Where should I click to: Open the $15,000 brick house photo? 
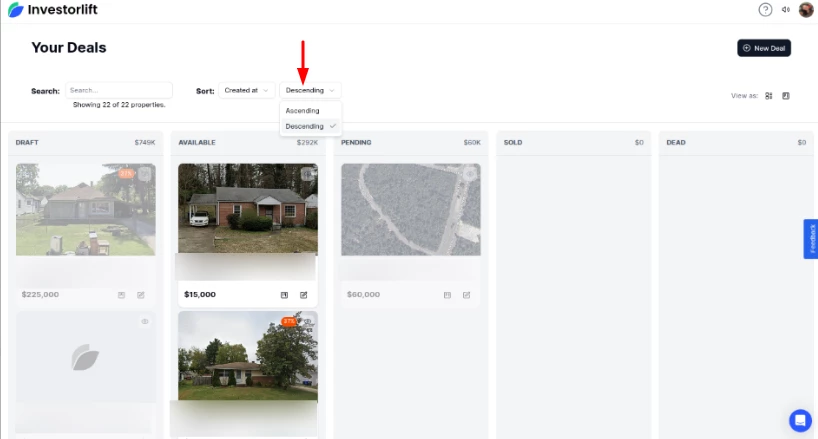click(248, 209)
